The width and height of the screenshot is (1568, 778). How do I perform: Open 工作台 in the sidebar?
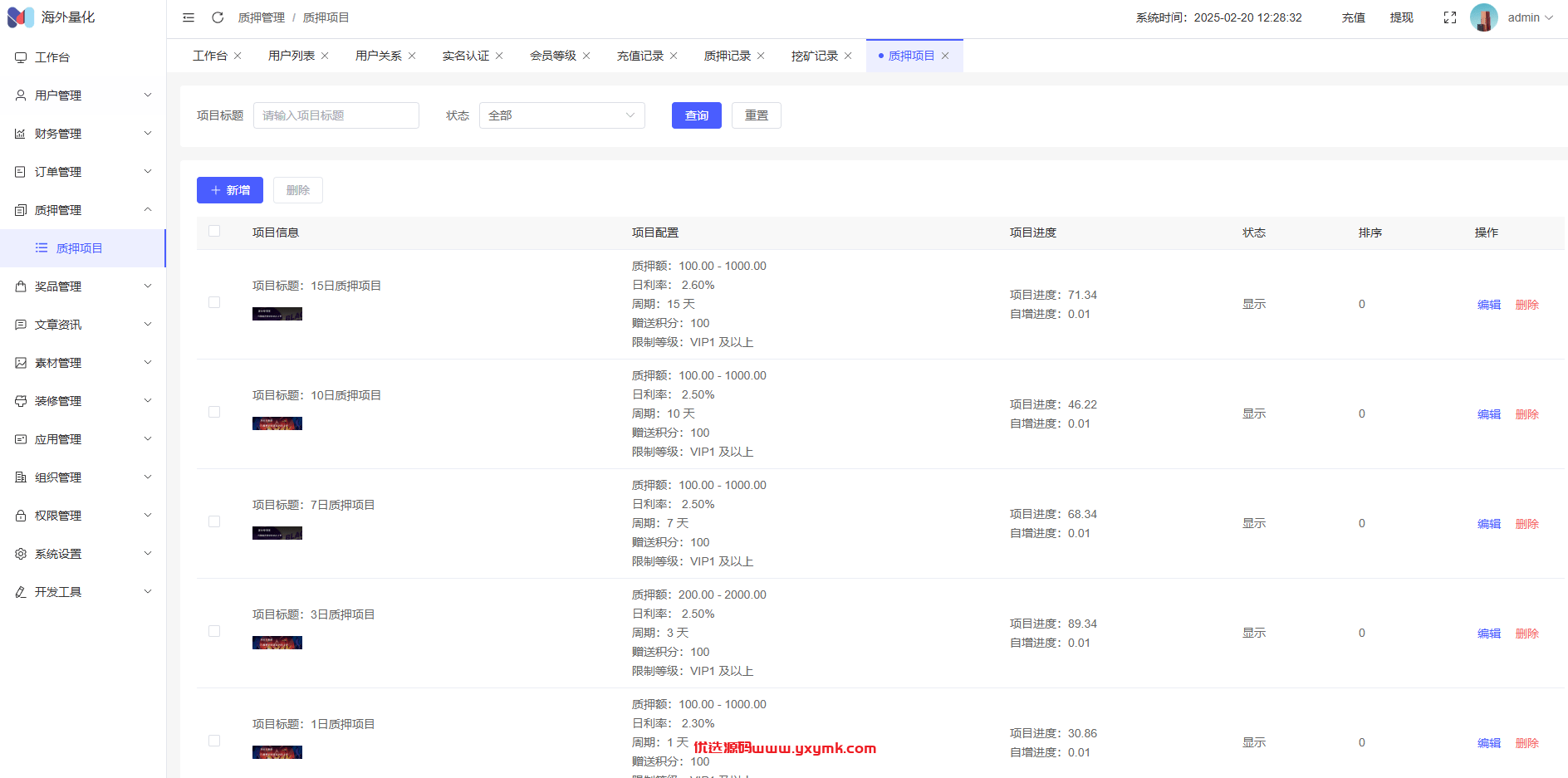pos(83,57)
